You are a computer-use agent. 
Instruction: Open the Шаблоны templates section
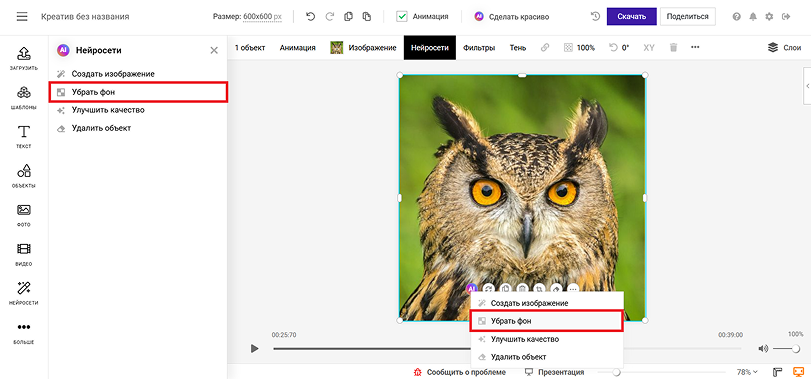pos(24,97)
